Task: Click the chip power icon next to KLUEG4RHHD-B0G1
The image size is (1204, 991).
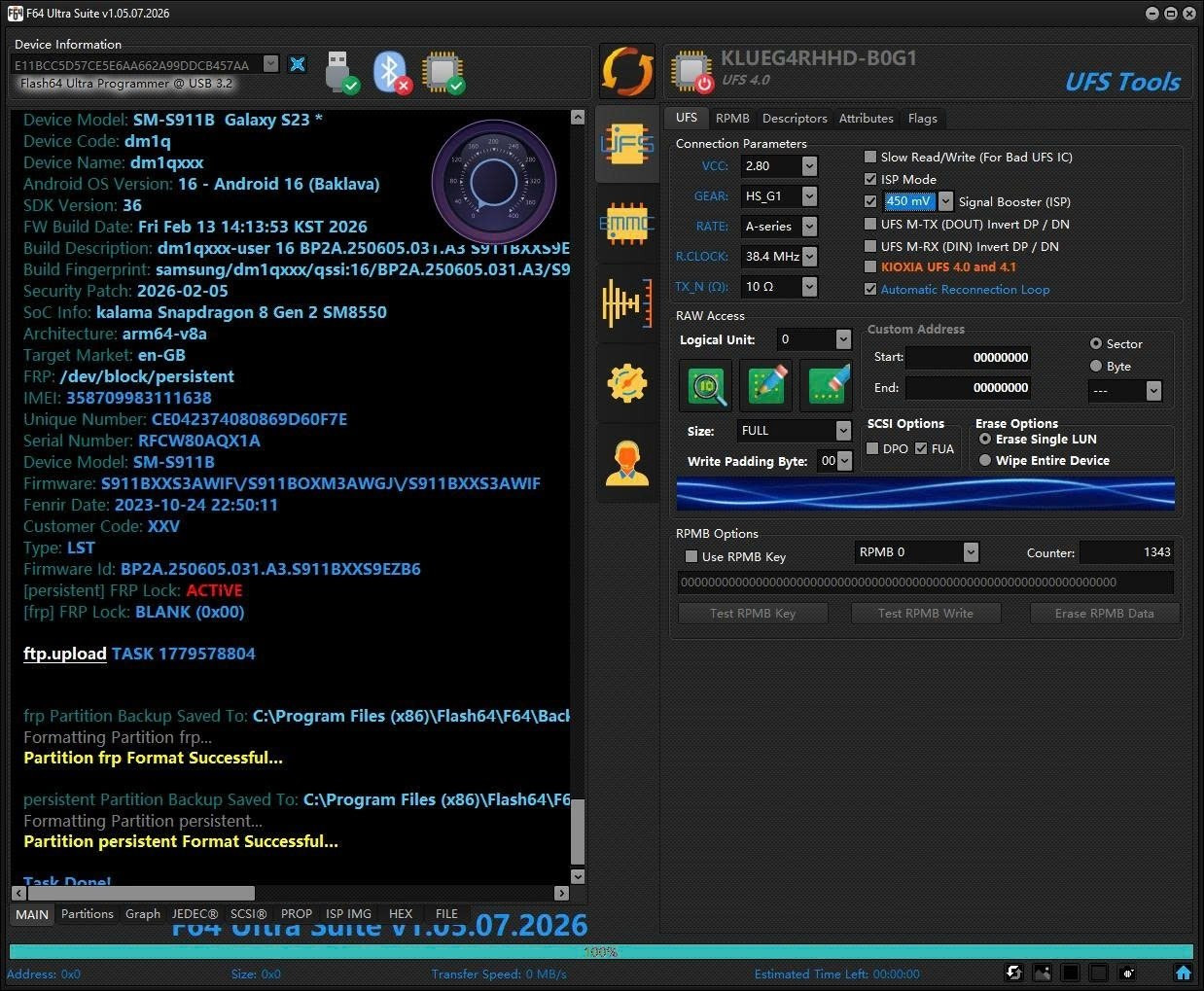Action: click(691, 71)
